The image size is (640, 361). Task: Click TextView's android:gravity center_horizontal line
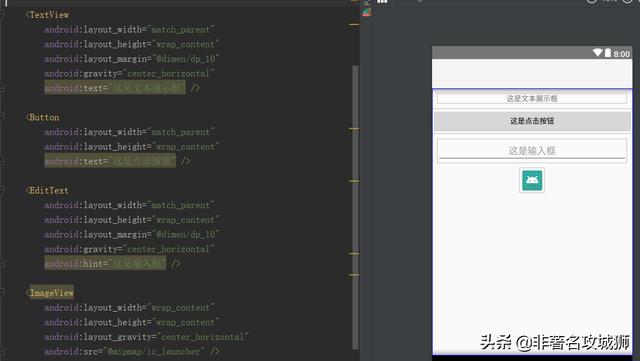129,74
